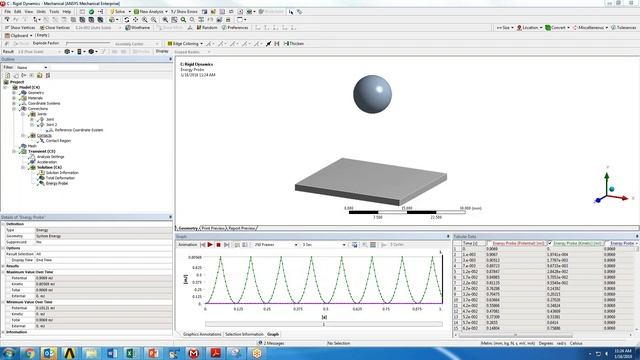This screenshot has height=360, width=640.
Task: Open Excel from the Windows taskbar
Action: (131, 353)
